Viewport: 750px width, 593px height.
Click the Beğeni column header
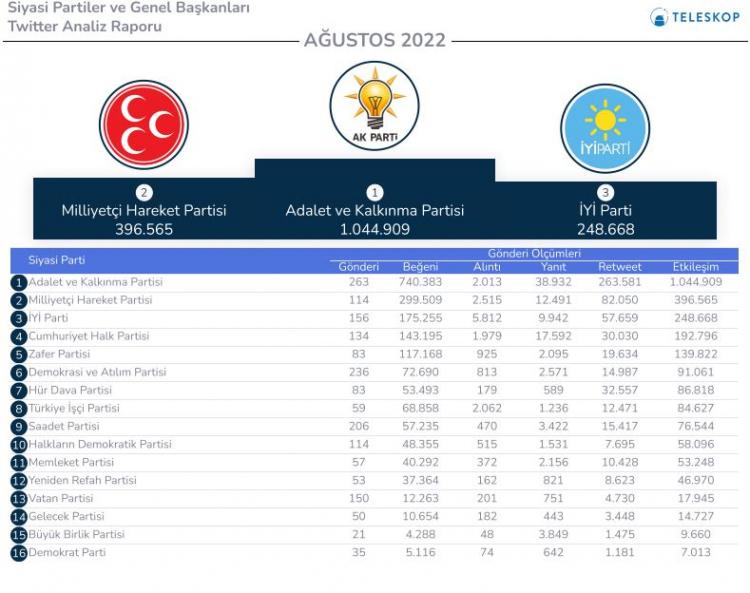[x=420, y=267]
